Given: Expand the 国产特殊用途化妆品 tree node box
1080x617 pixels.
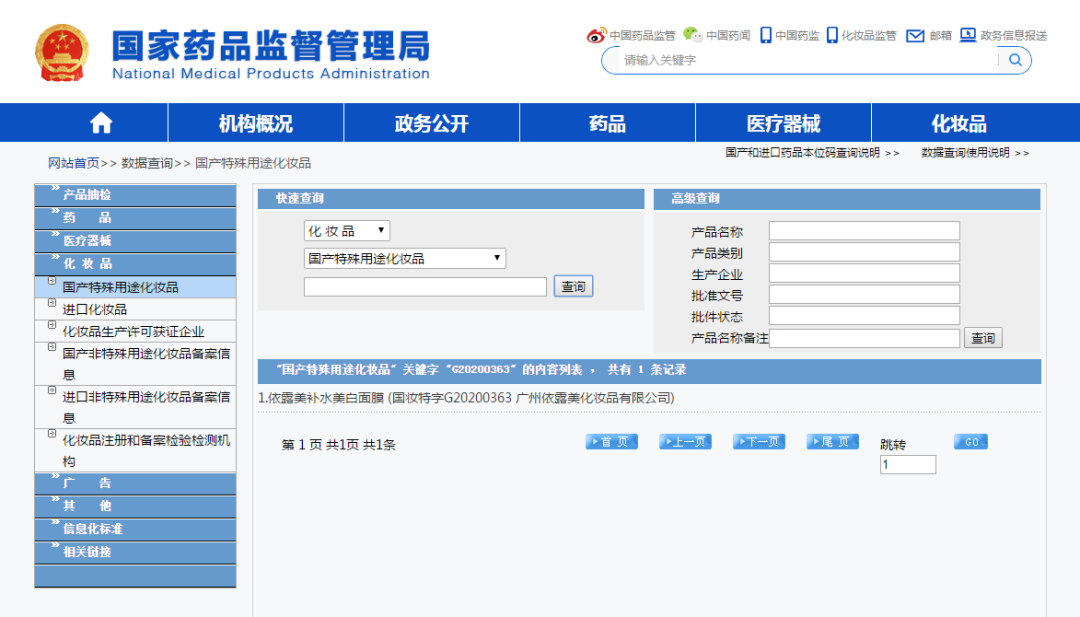Looking at the screenshot, I should (52, 282).
